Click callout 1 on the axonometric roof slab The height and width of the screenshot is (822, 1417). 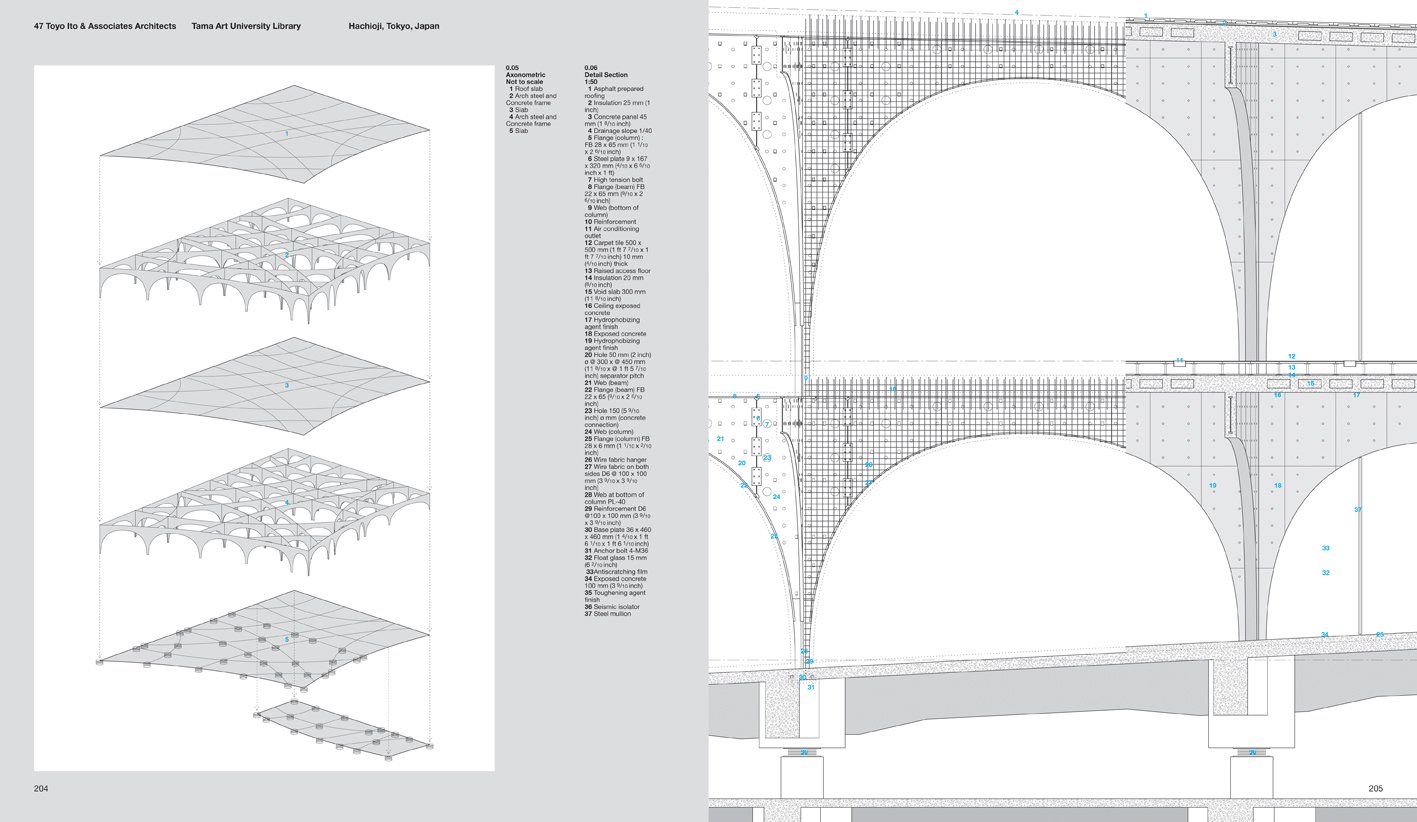coord(286,134)
